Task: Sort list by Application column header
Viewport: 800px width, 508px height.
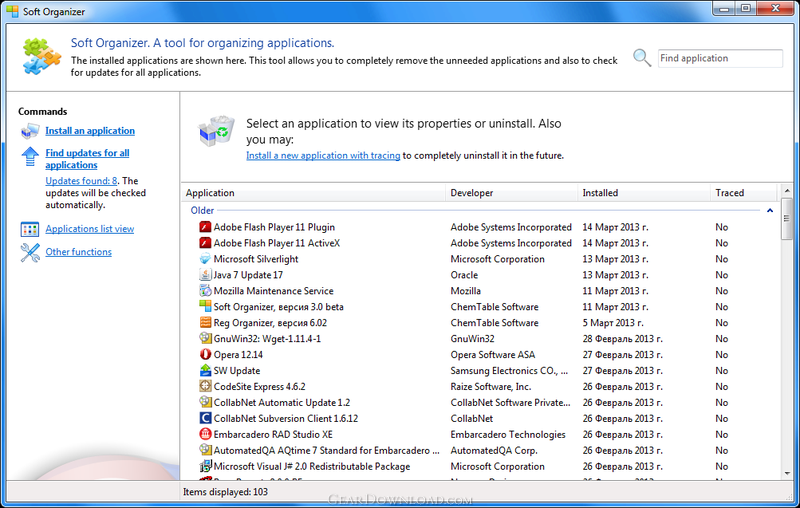Action: [313, 193]
